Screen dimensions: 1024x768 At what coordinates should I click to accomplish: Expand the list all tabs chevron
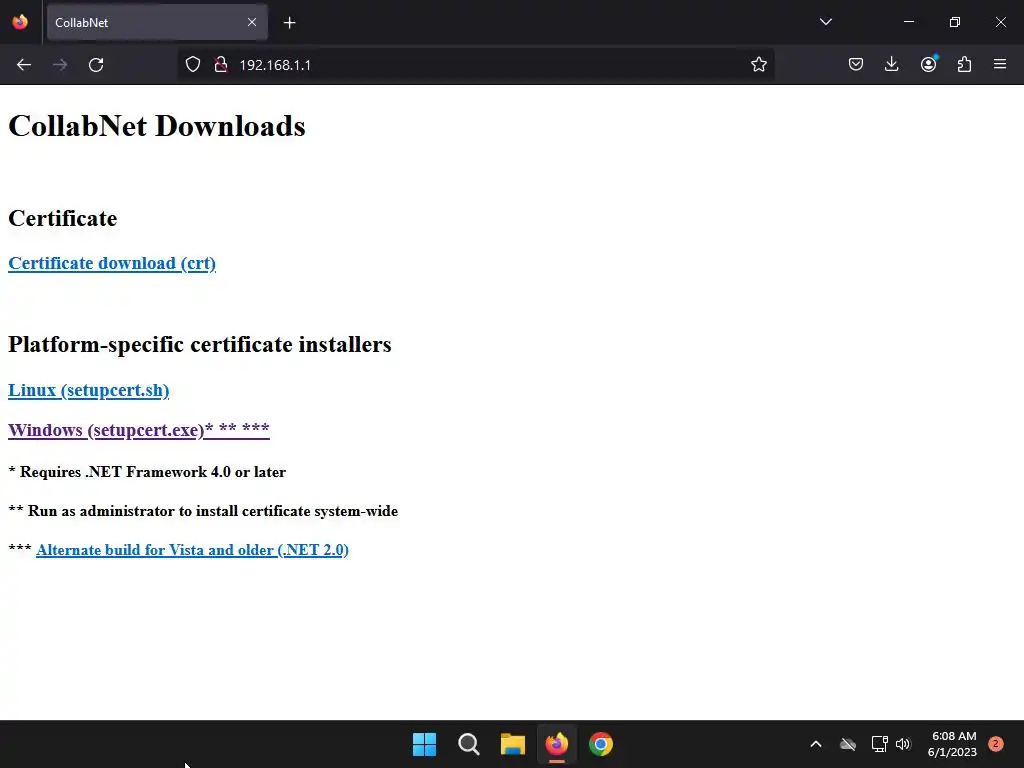825,22
